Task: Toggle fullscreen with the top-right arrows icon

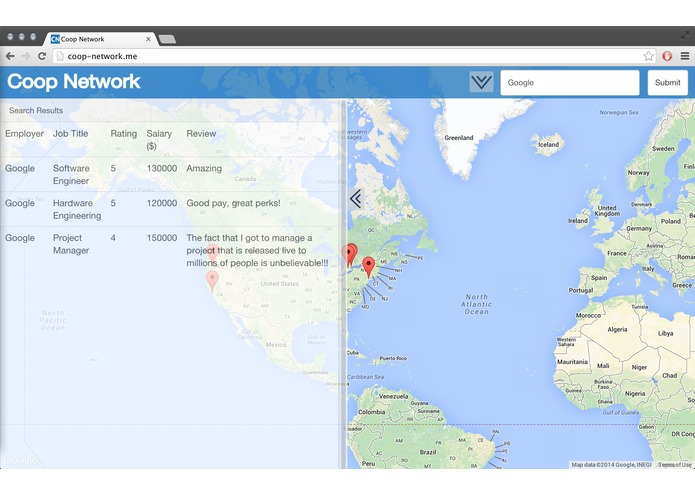Action: pos(685,35)
